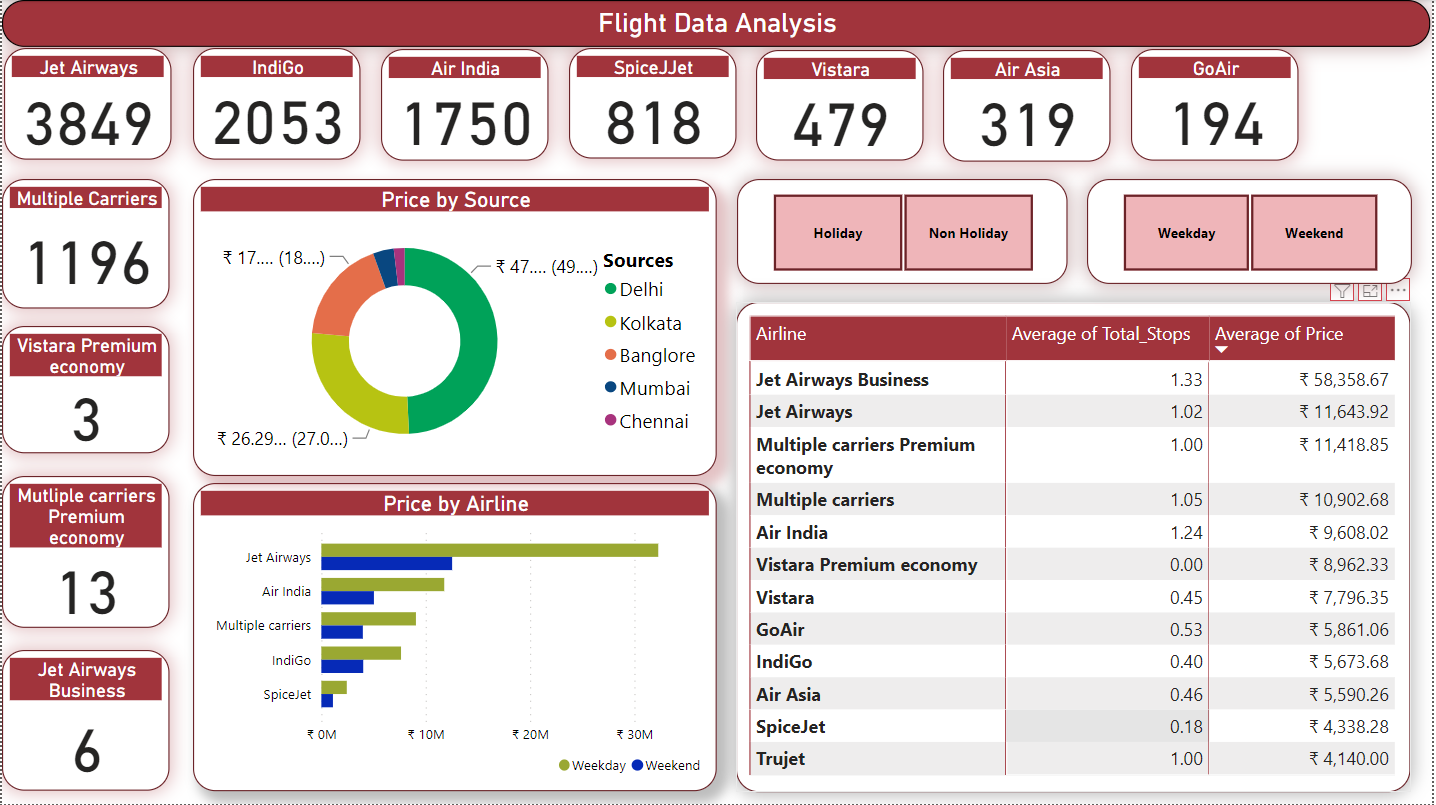The width and height of the screenshot is (1436, 805).
Task: Click the filter funnel icon above the table
Action: 1342,291
